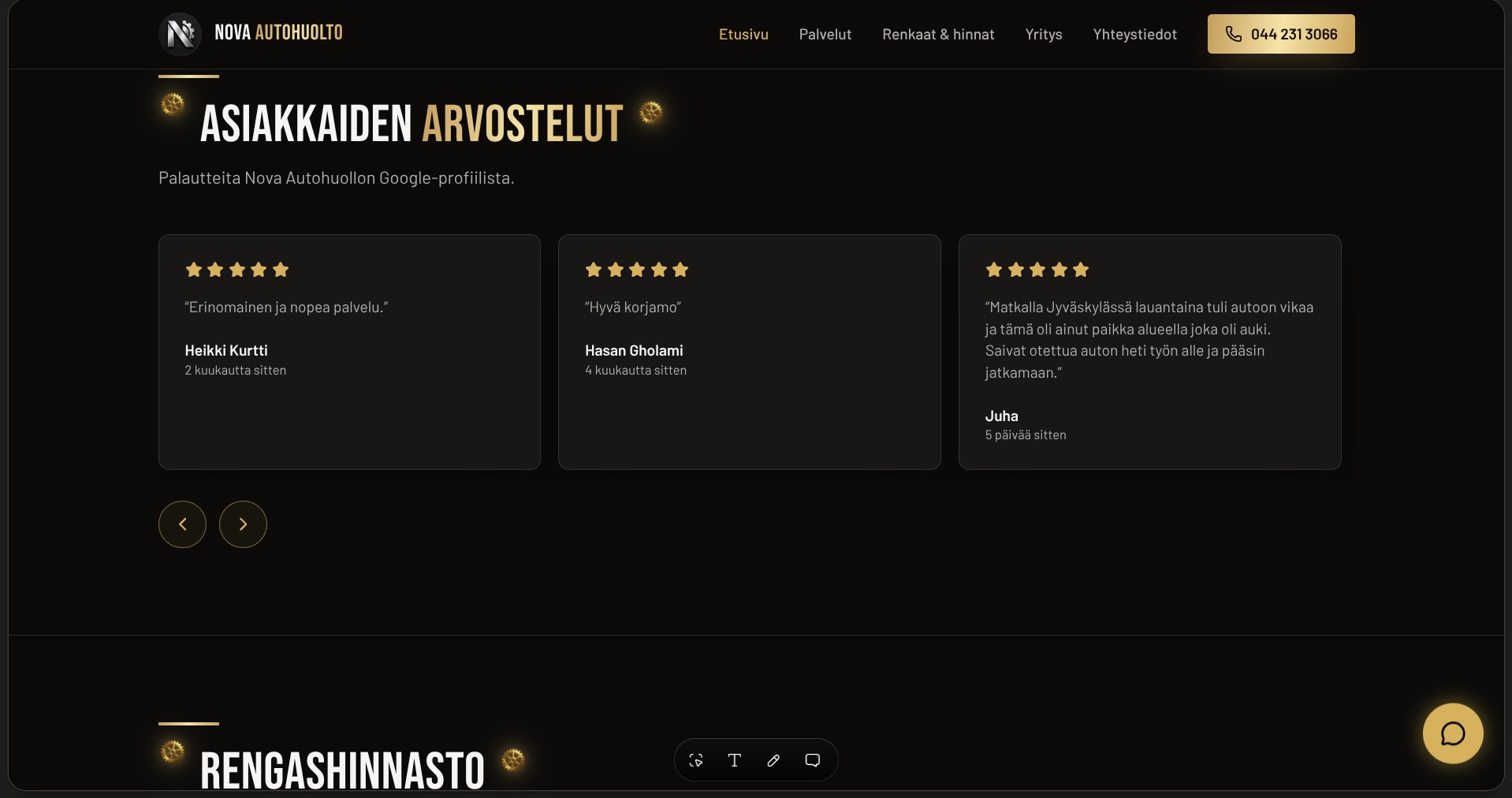Click "Erinomainen ja nopea palvelu." review text
This screenshot has width=1512, height=798.
(286, 308)
